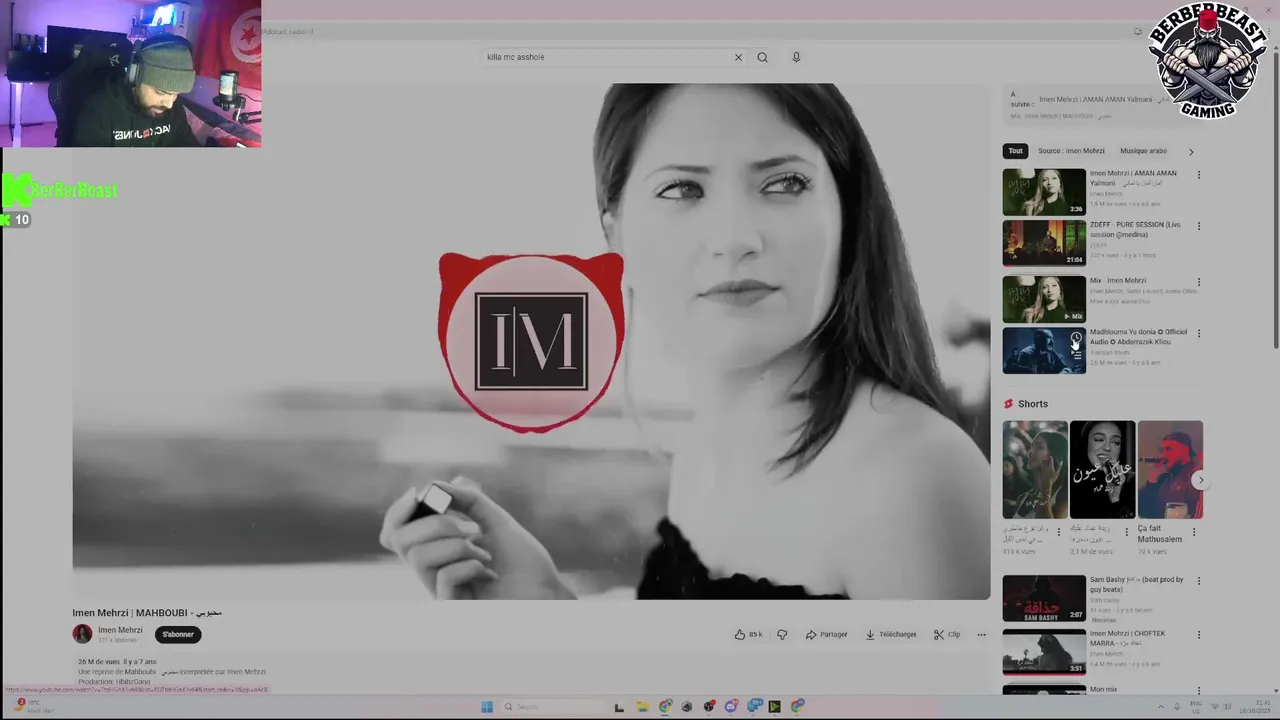The height and width of the screenshot is (720, 1280).
Task: Open menu for ZDEFF PURE SESSION video
Action: point(1198,226)
